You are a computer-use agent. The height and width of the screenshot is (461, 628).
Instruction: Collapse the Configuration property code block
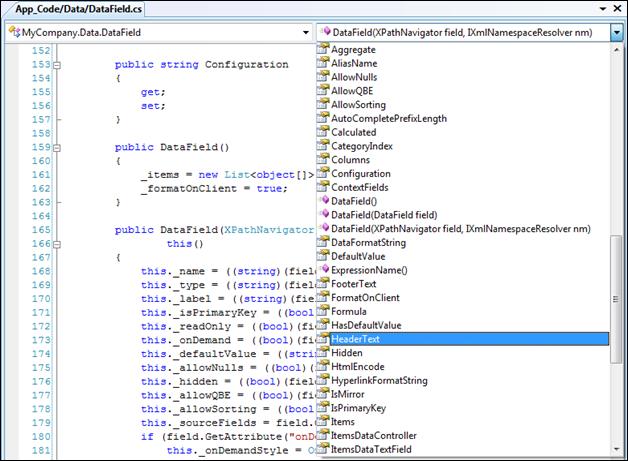point(58,65)
